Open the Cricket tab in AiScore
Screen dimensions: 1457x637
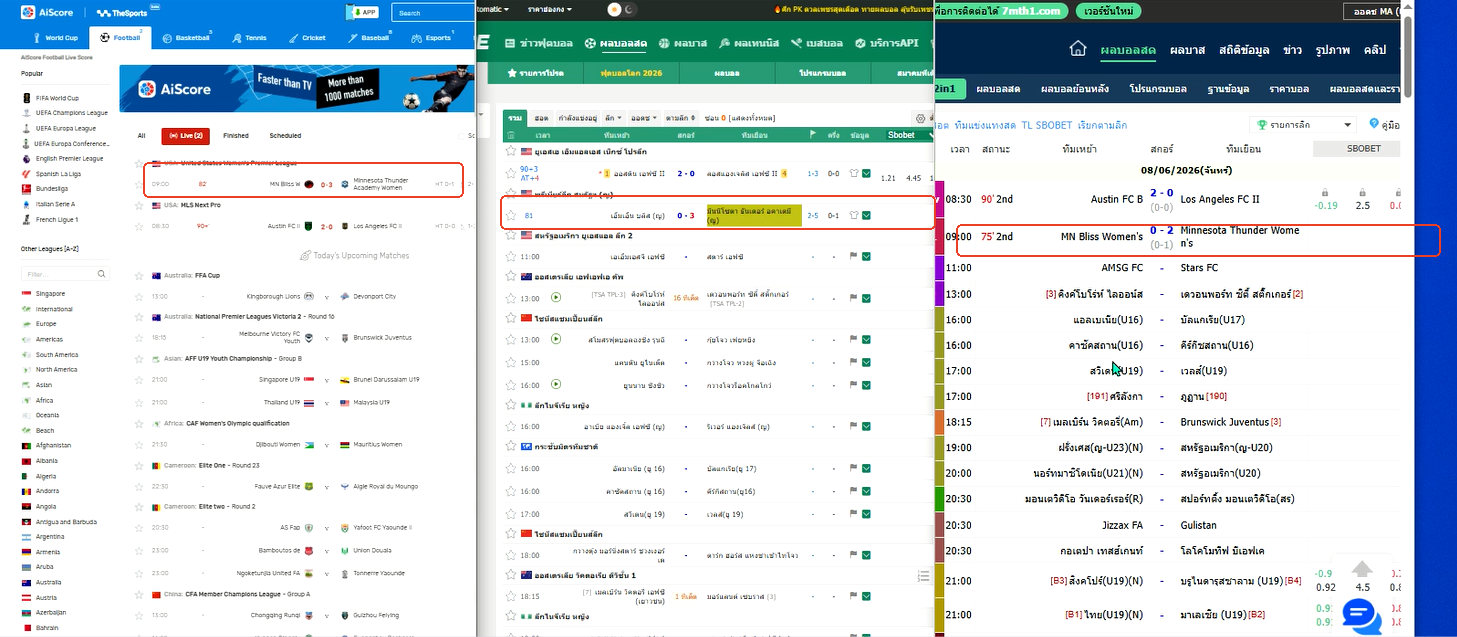click(307, 38)
